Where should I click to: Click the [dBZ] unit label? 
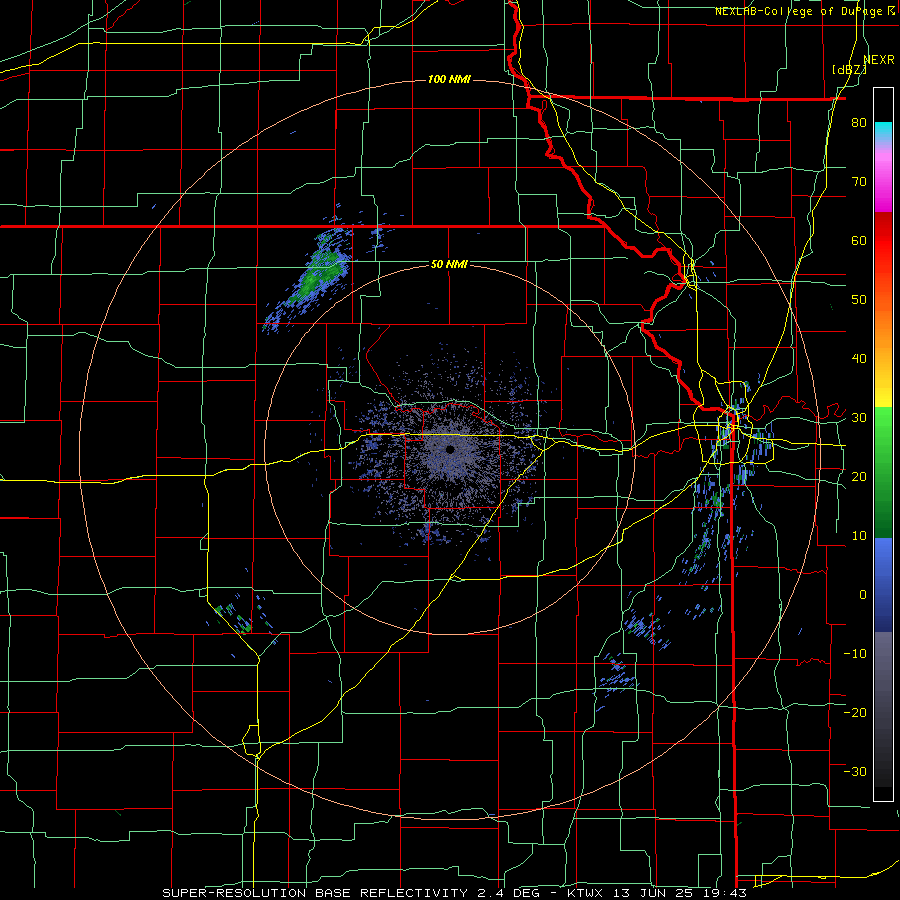pos(849,69)
